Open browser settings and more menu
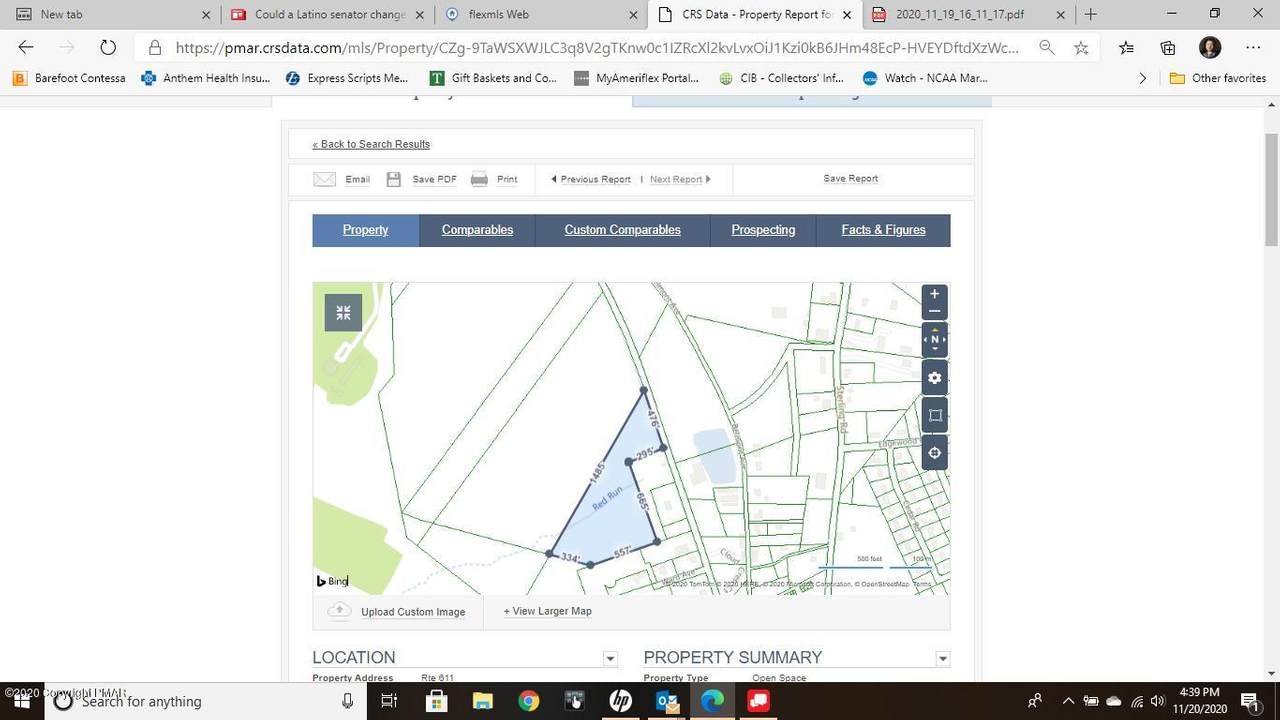Image resolution: width=1280 pixels, height=720 pixels. pyautogui.click(x=1253, y=47)
